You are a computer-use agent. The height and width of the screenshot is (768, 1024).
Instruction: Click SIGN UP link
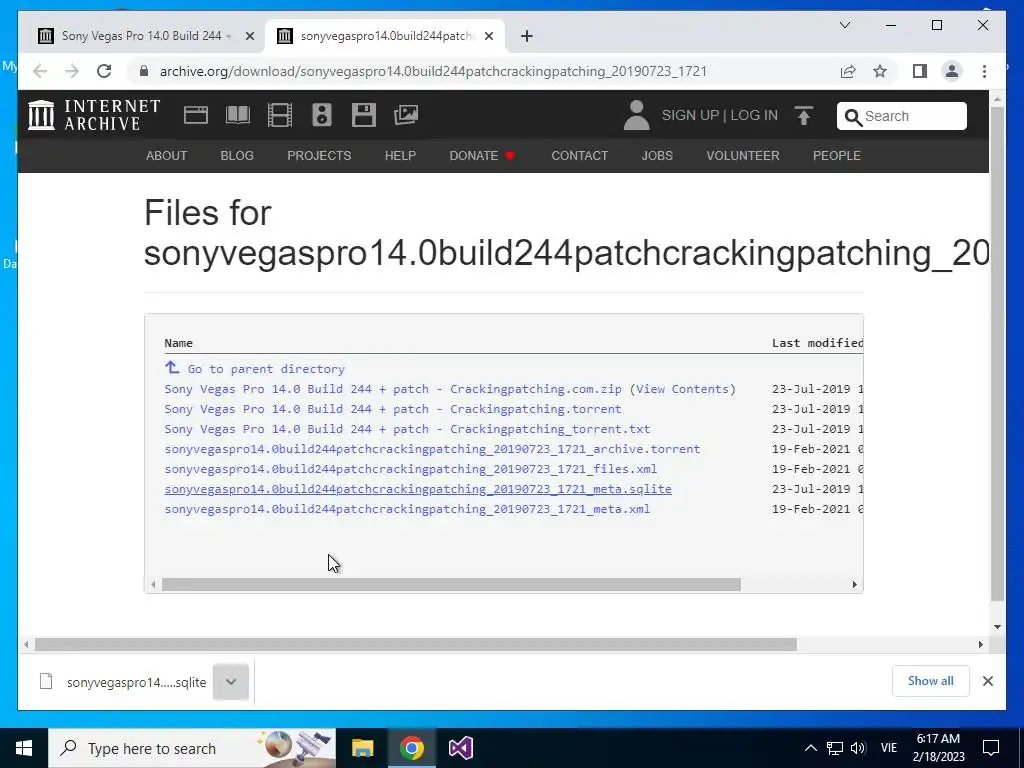[690, 116]
